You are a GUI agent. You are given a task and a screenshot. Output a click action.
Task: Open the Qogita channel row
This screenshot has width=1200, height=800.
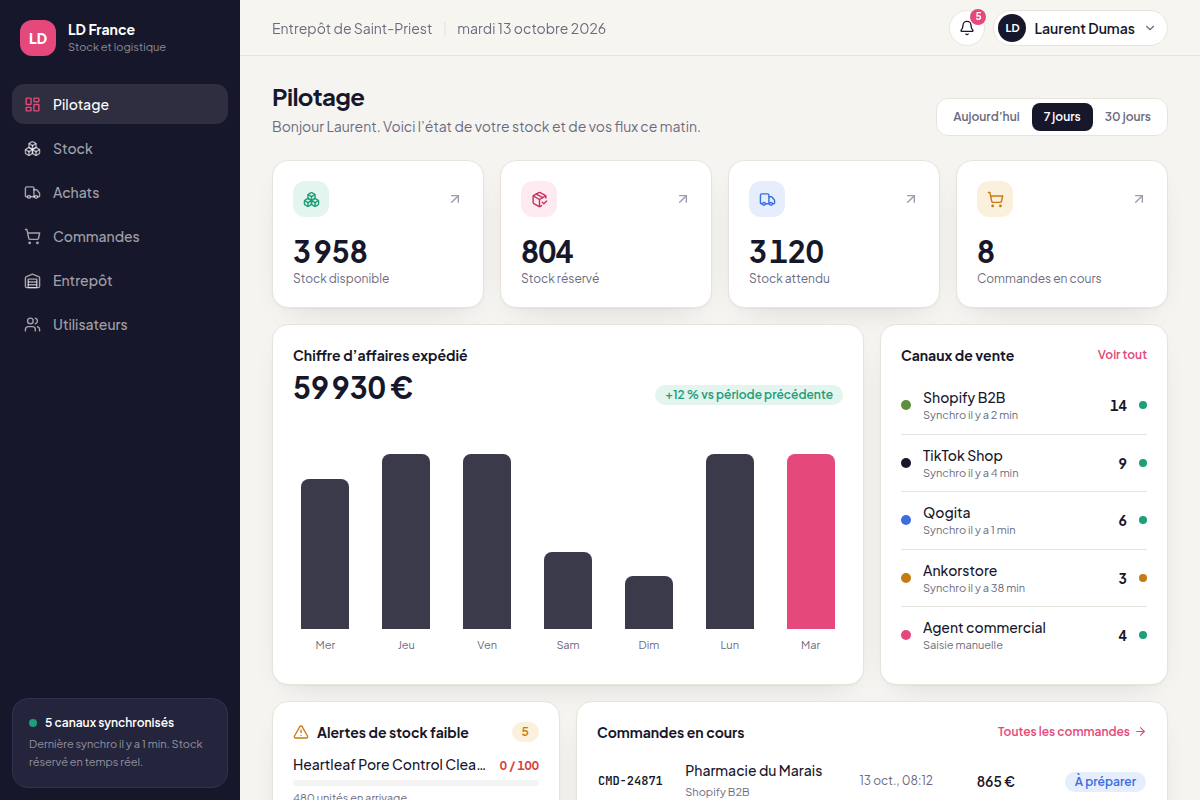1024,520
